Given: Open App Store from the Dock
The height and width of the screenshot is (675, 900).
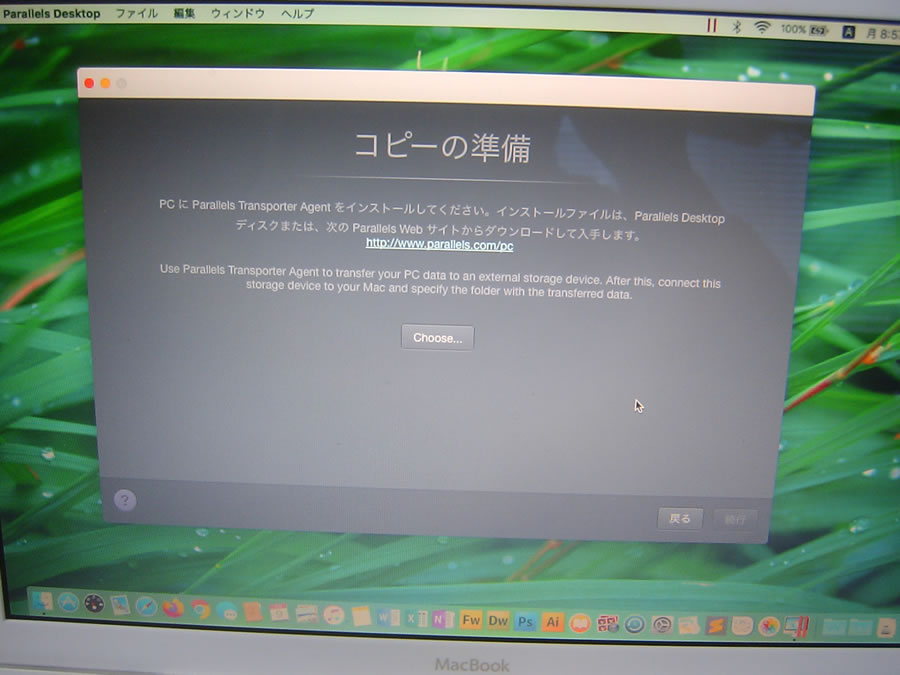Looking at the screenshot, I should point(68,603).
